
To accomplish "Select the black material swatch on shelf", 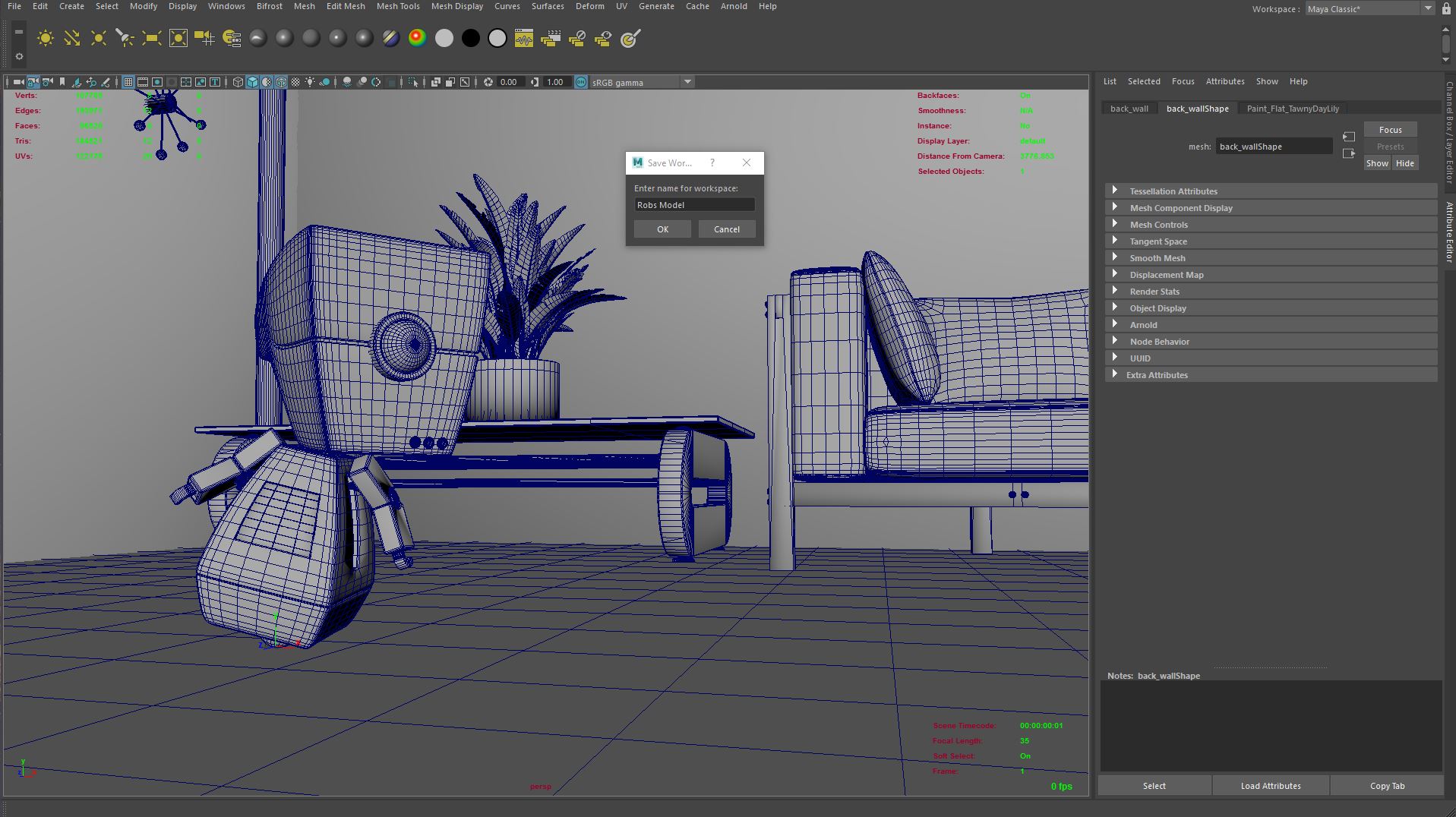I will [x=471, y=39].
